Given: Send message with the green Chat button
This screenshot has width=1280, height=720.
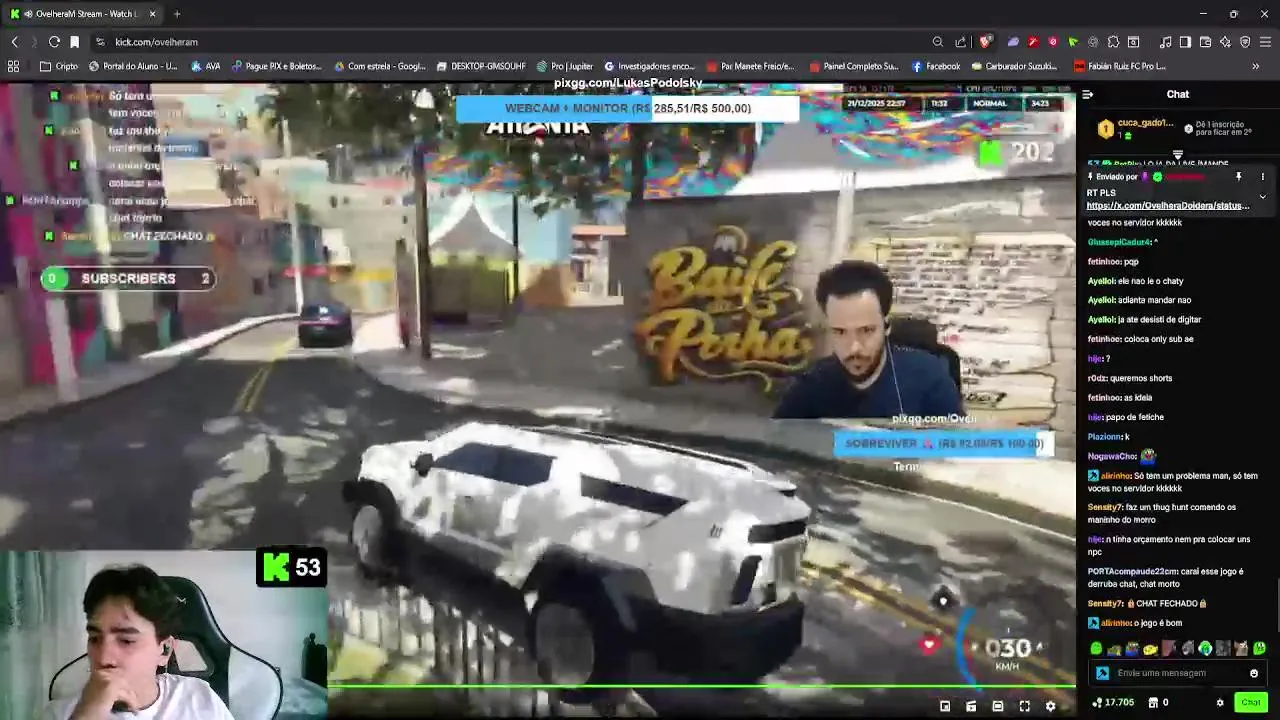Looking at the screenshot, I should coord(1251,703).
